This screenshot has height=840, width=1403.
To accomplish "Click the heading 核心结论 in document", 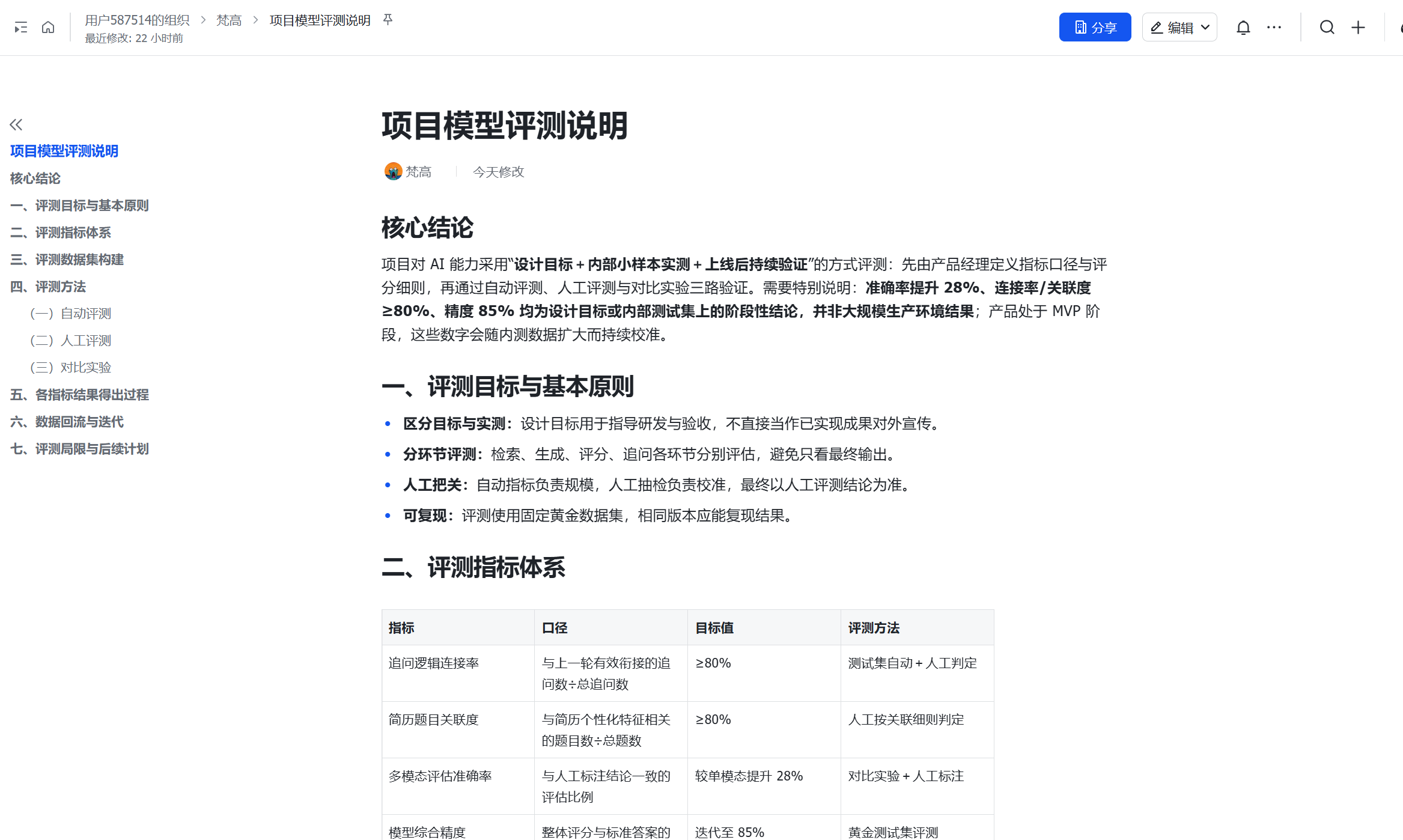I will [428, 228].
